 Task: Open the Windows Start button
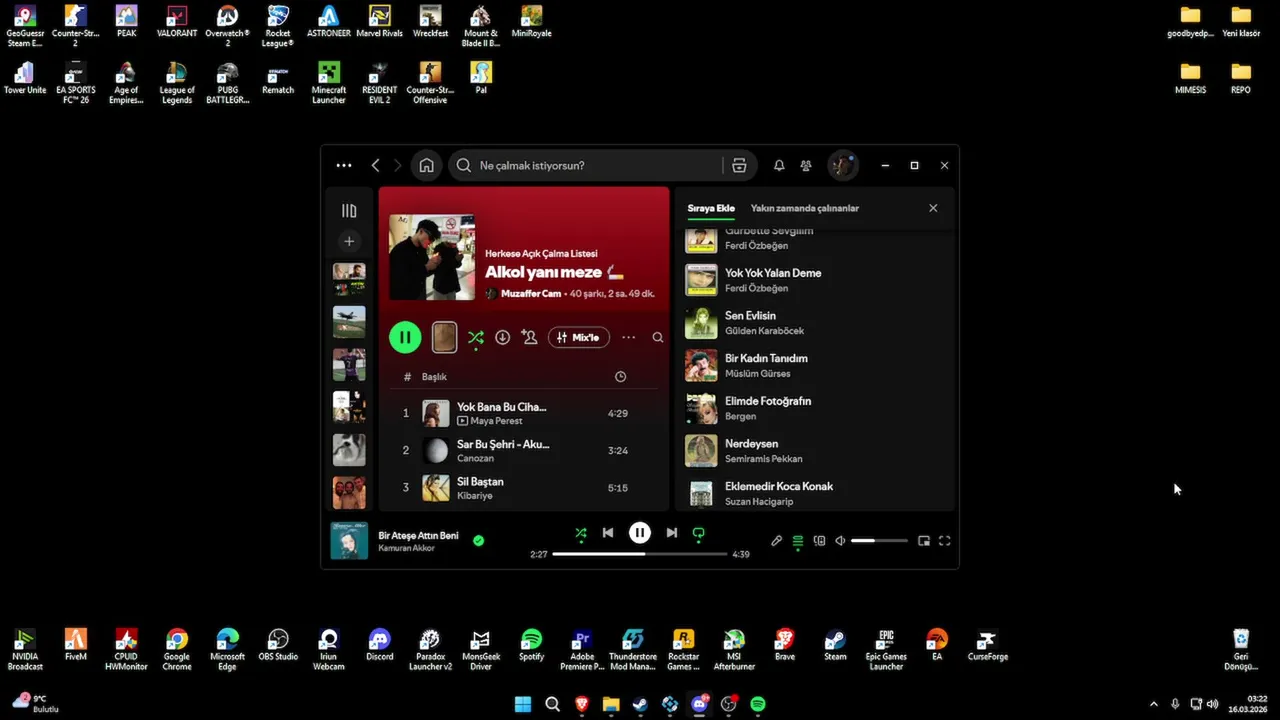pyautogui.click(x=523, y=704)
